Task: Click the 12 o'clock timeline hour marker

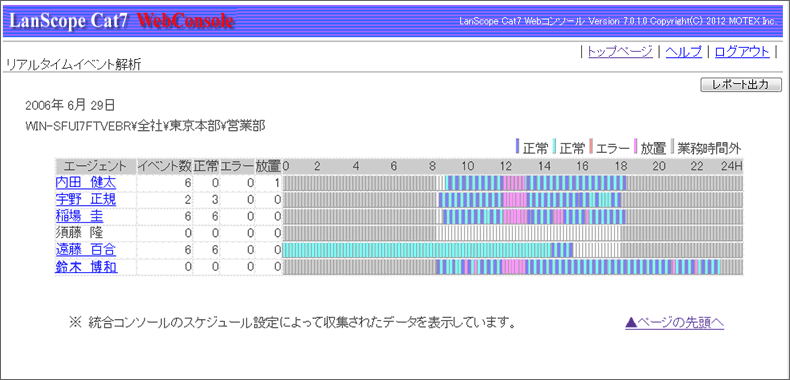Action: click(506, 166)
